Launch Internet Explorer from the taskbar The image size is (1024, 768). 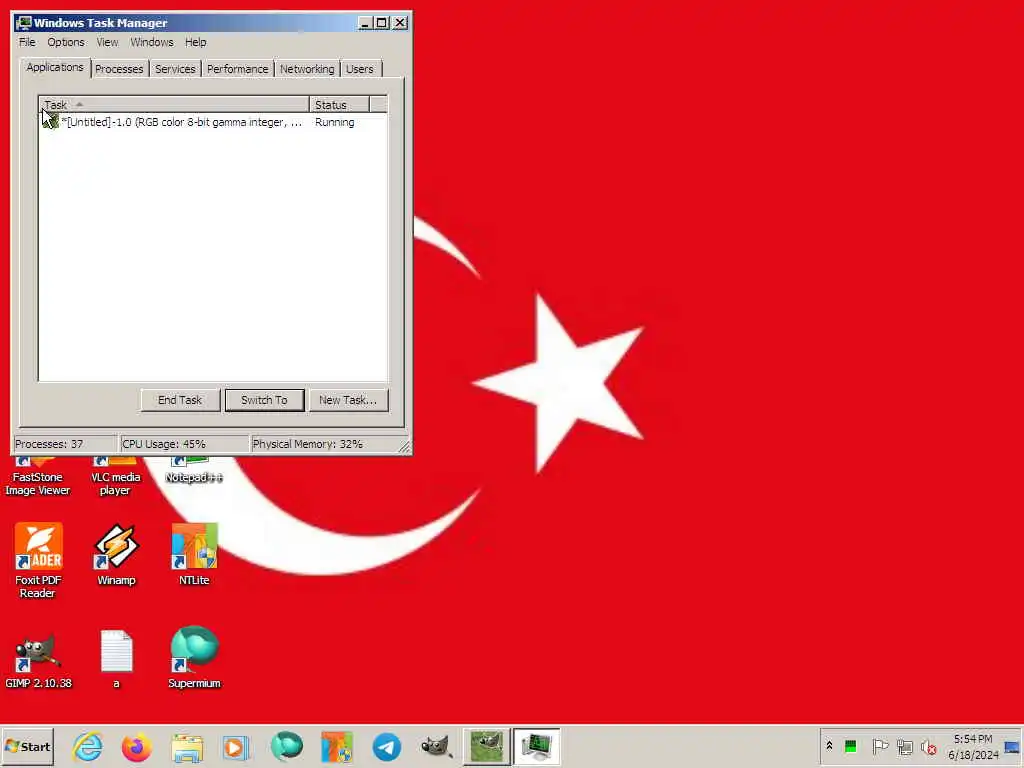point(88,747)
